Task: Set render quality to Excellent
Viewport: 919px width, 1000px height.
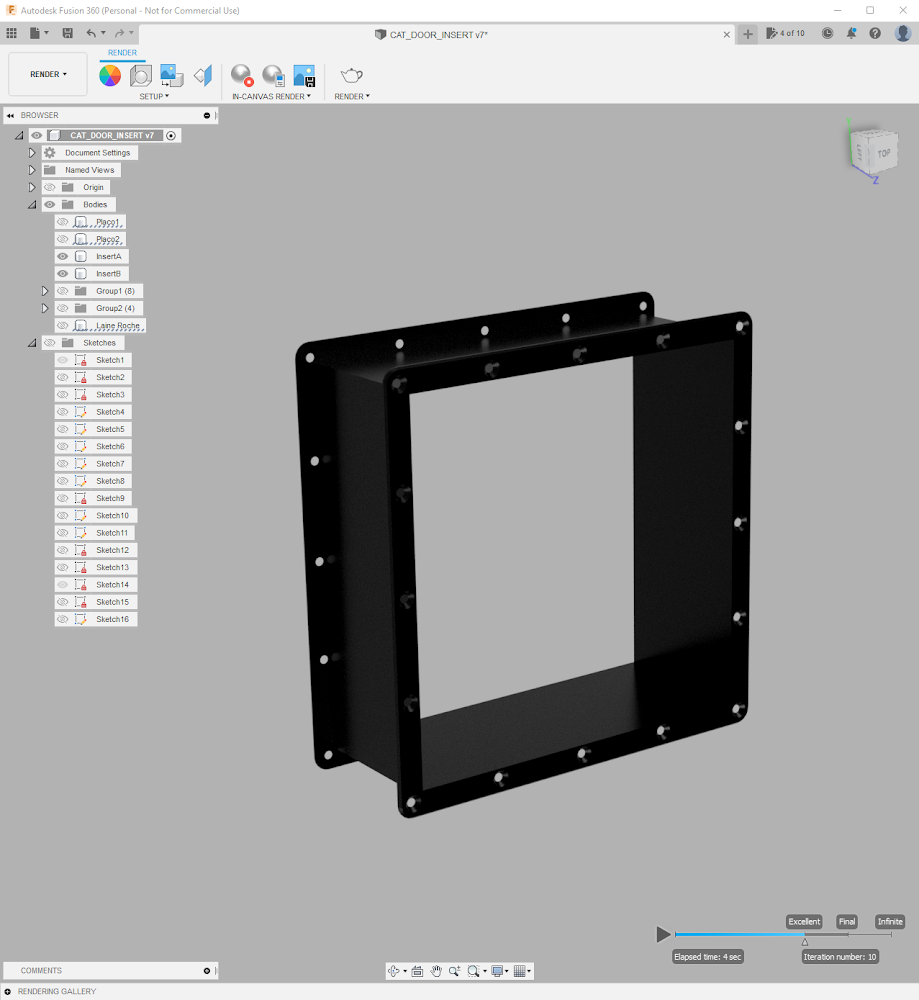Action: click(x=803, y=921)
